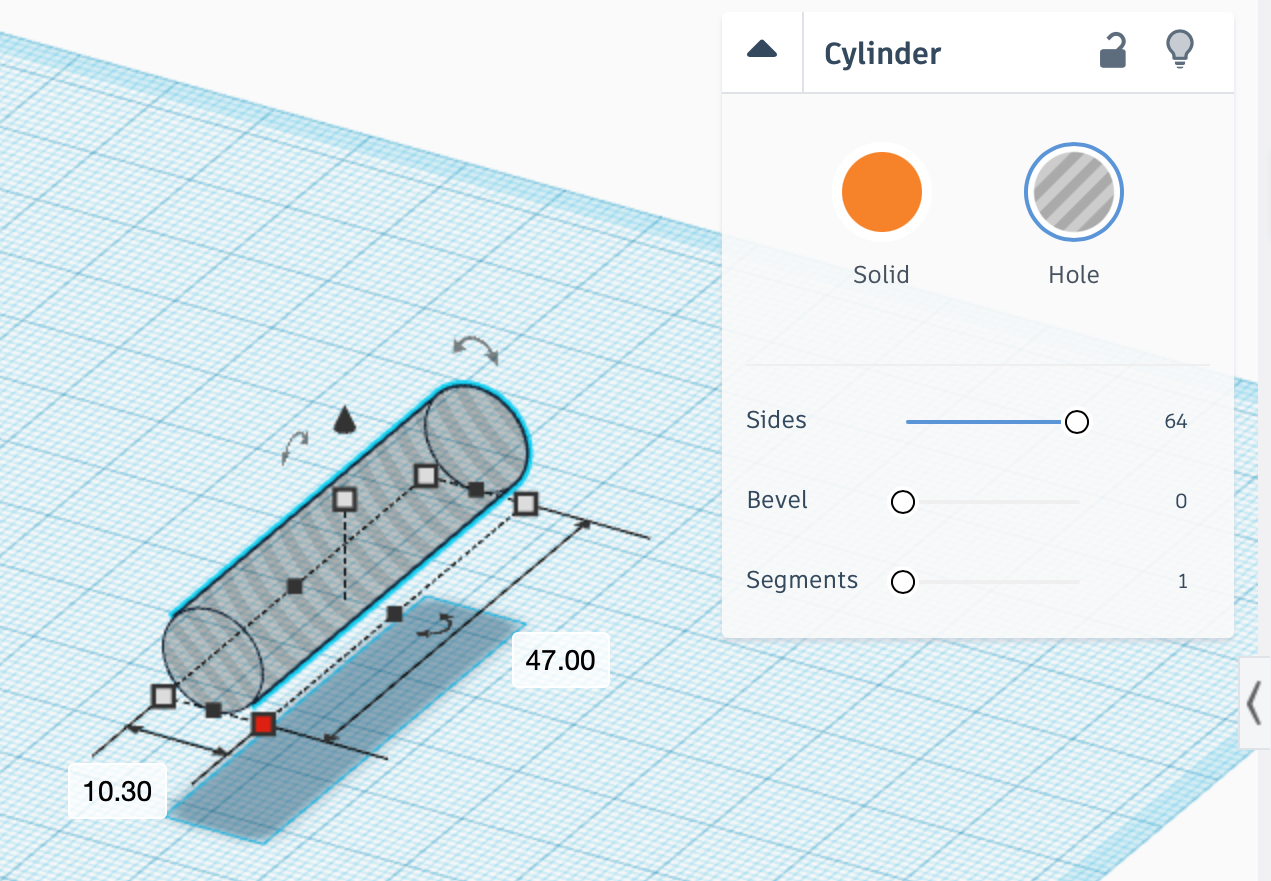Click the 10.30 width dimension field
Screen dimensions: 1271x881
click(118, 792)
